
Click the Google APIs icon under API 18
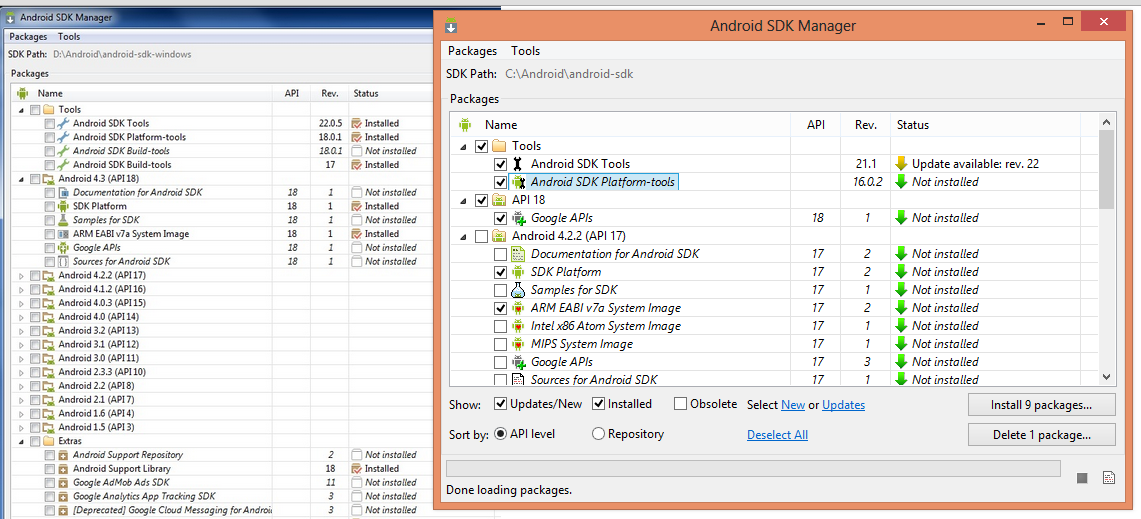coord(518,218)
